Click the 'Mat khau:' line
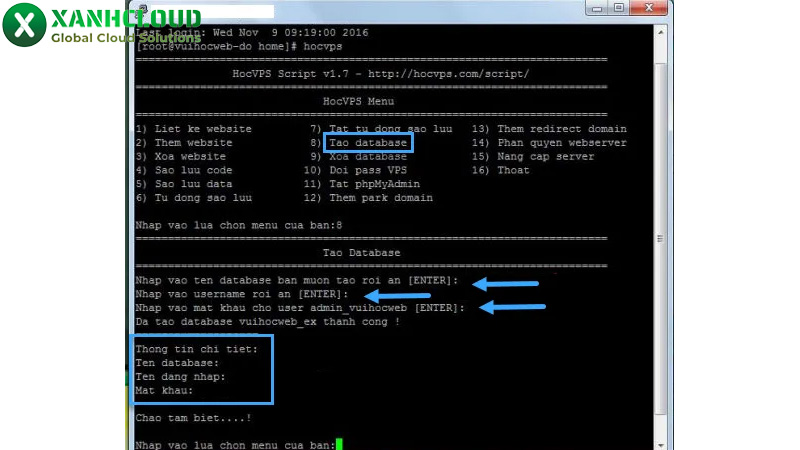This screenshot has width=800, height=450. point(164,391)
